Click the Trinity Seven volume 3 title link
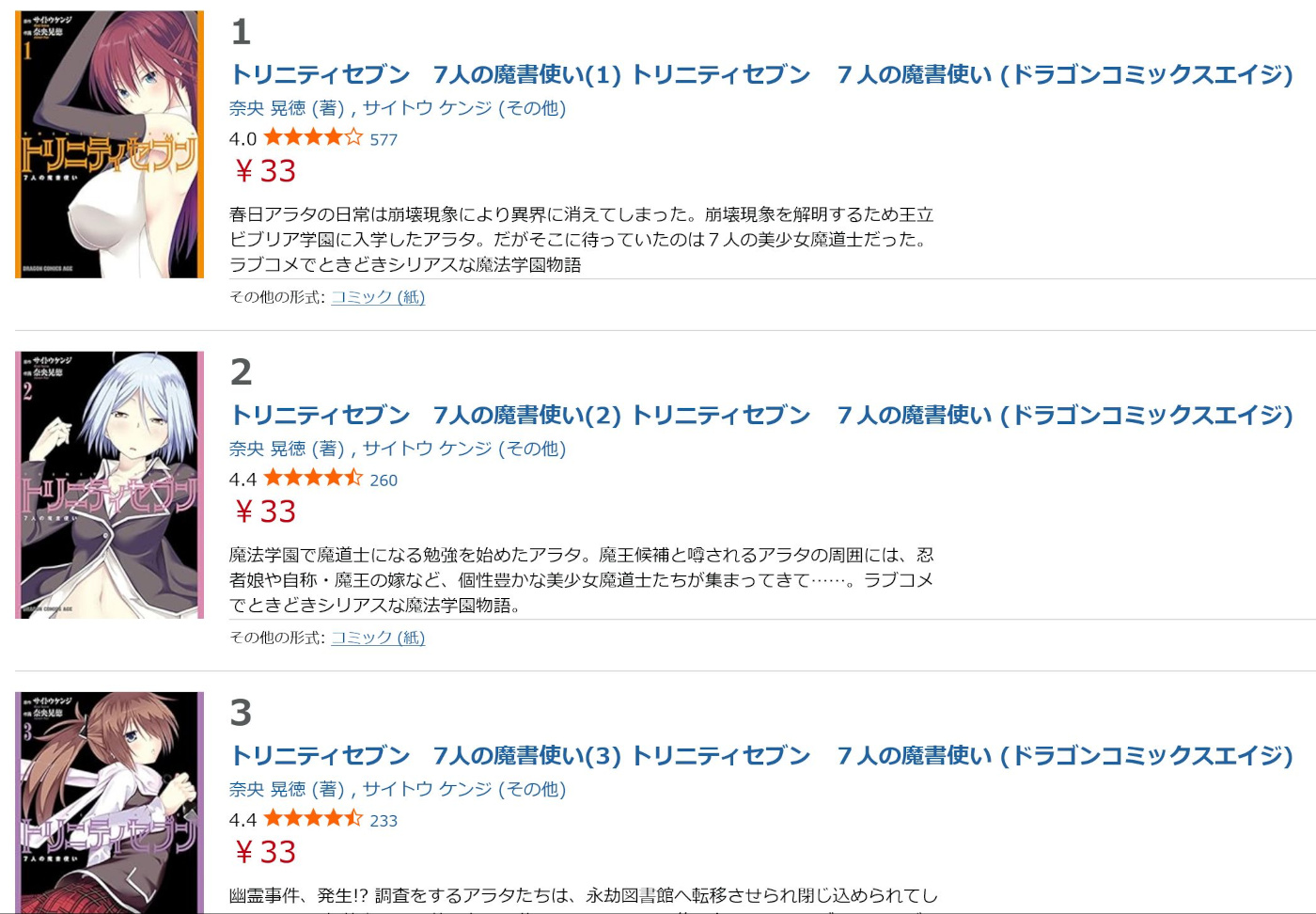 (x=760, y=755)
